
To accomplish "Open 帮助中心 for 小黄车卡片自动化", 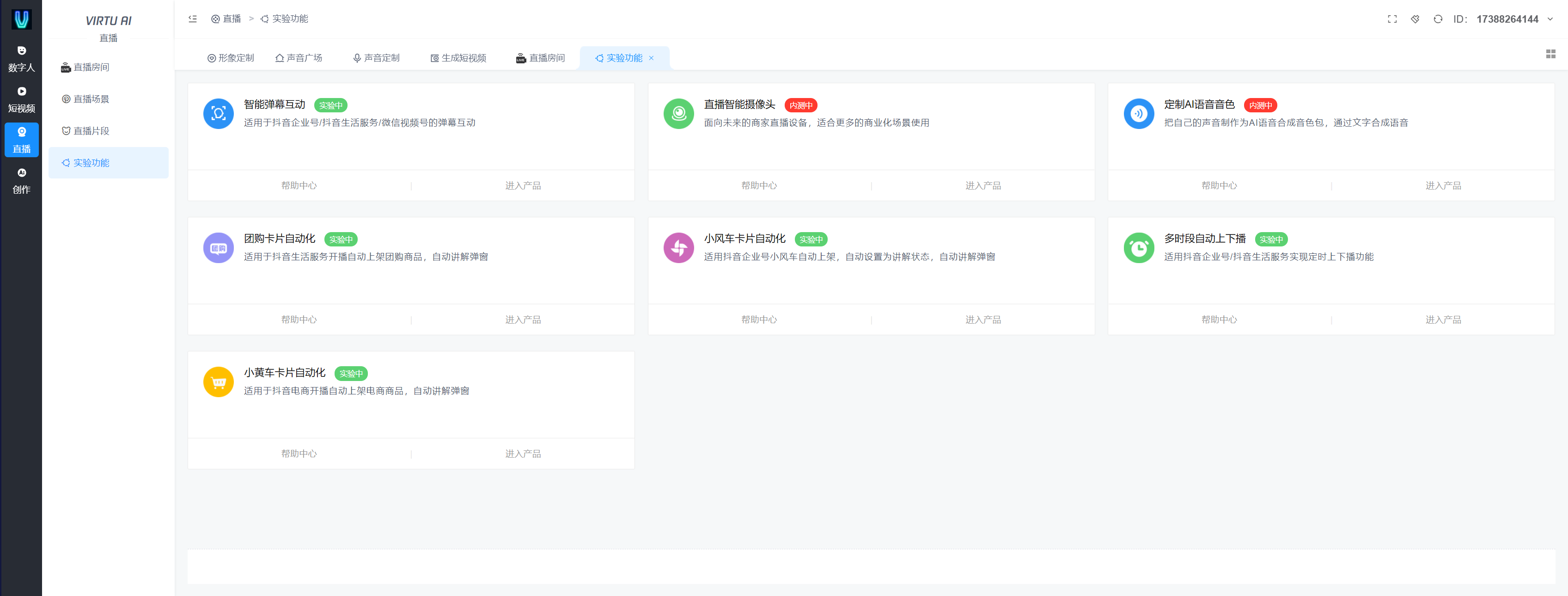I will (299, 454).
